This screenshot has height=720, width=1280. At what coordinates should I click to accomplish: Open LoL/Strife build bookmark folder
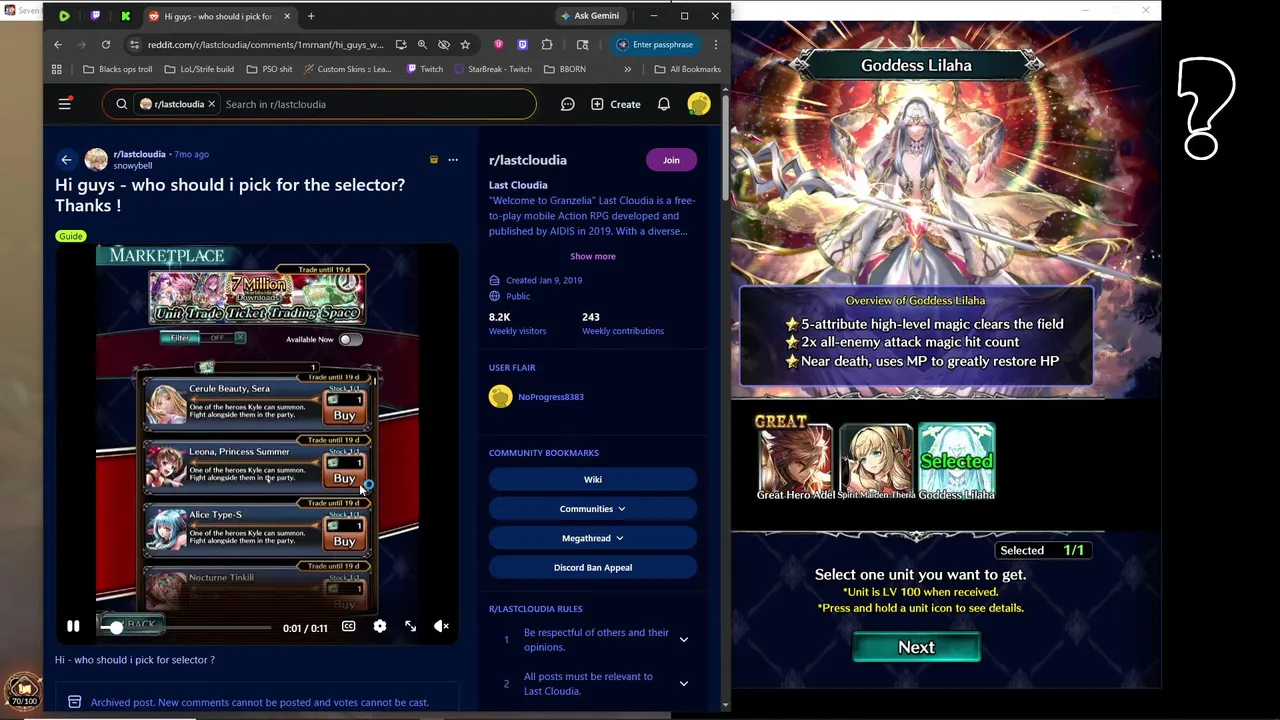pos(199,69)
